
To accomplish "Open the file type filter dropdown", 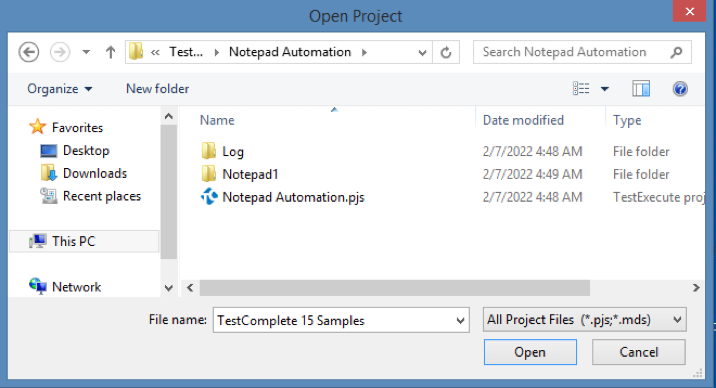I will (x=584, y=320).
